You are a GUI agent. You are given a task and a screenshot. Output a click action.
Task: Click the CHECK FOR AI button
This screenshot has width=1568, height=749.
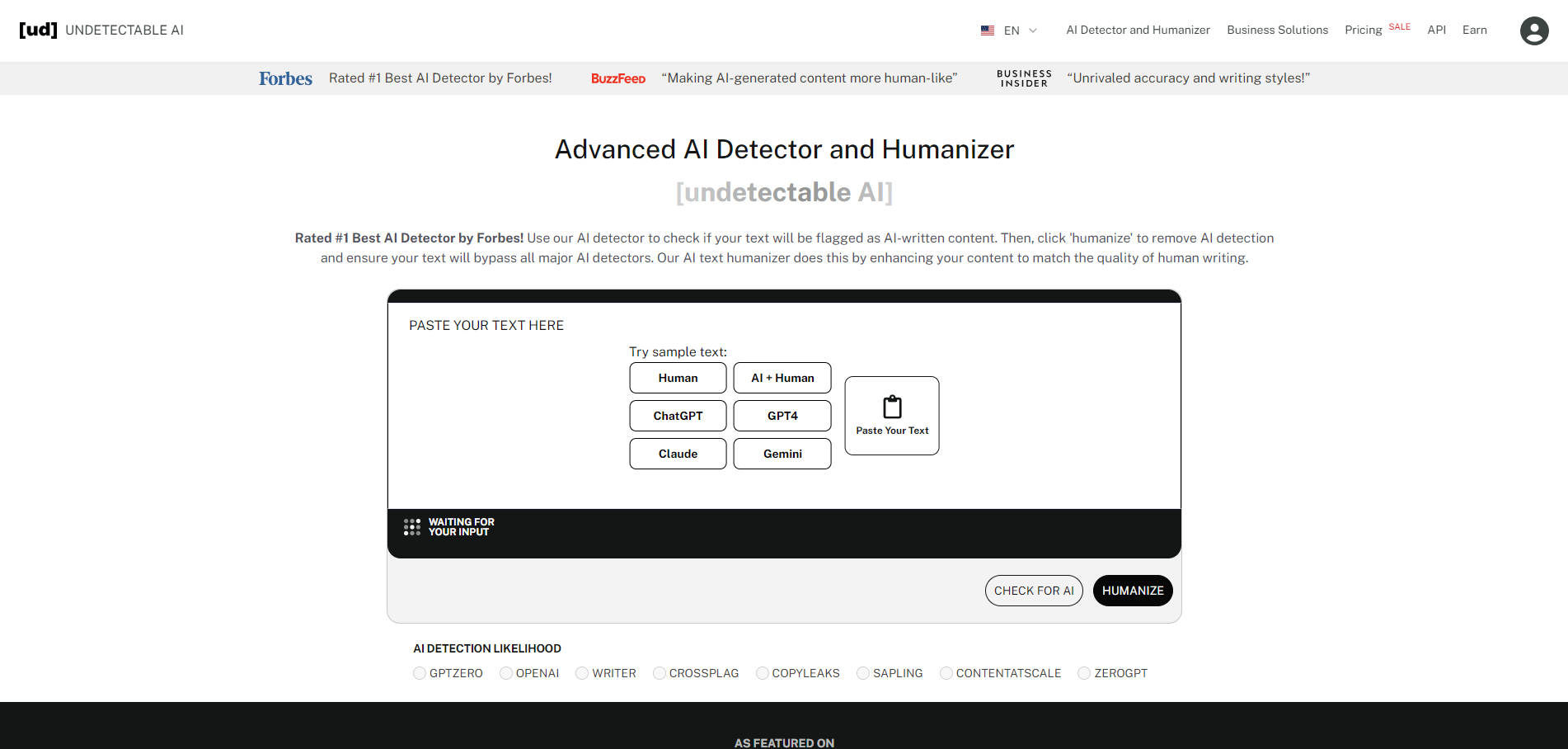click(x=1034, y=591)
